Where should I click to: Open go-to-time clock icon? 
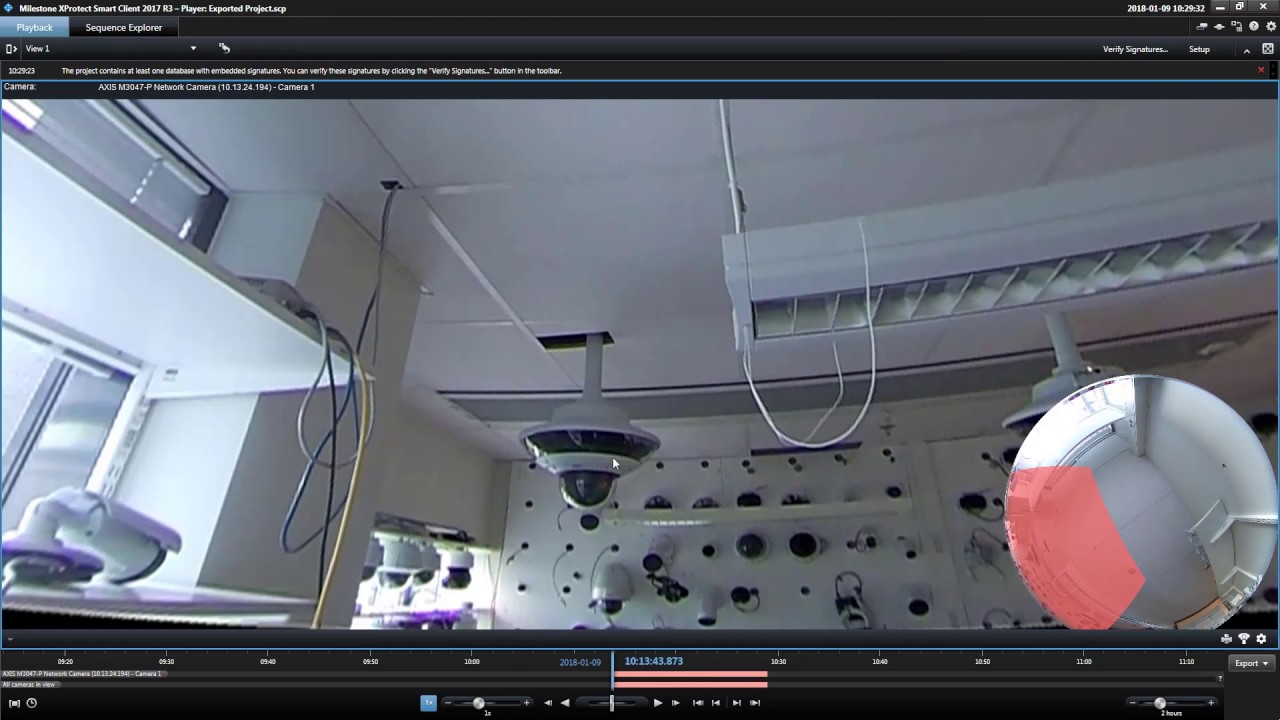pos(31,703)
